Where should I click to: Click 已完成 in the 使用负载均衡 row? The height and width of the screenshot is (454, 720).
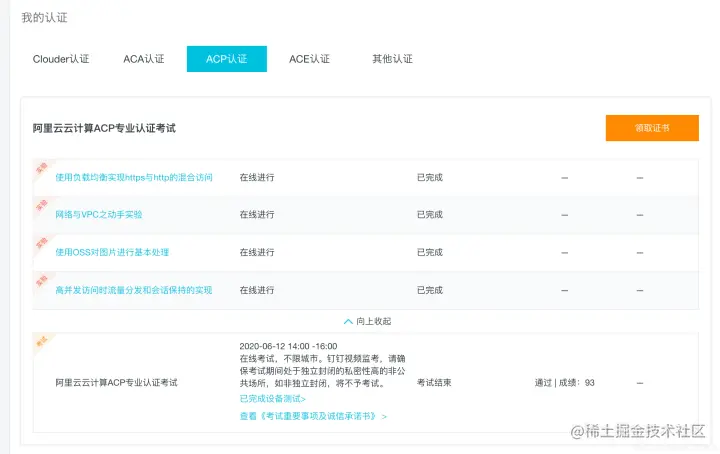point(430,177)
